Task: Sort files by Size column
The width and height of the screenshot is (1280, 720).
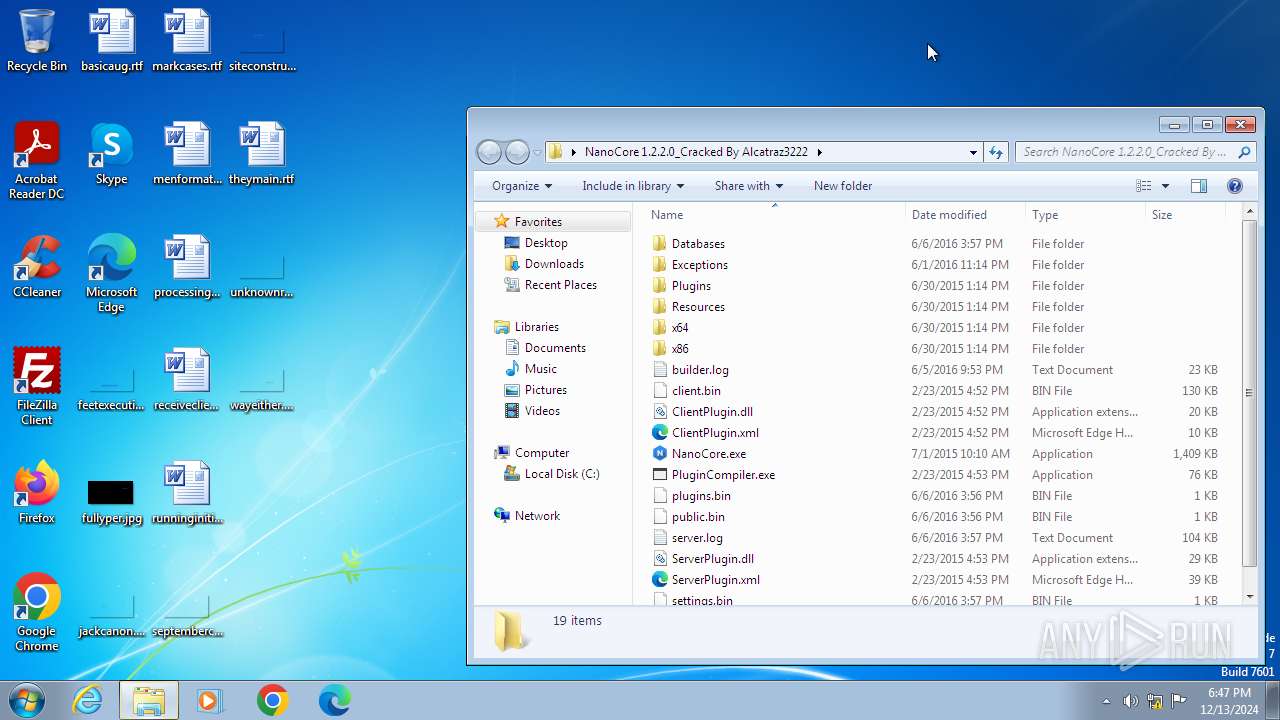Action: pos(1185,215)
